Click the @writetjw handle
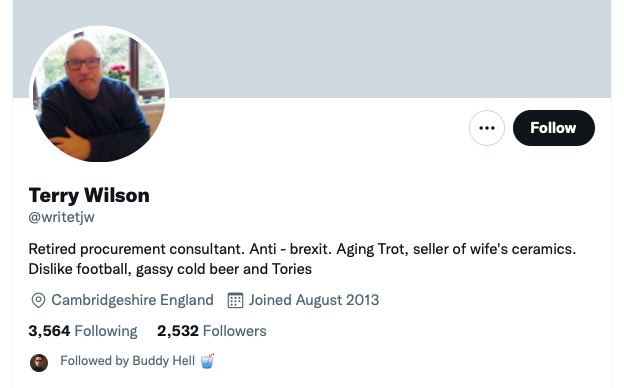 (62, 217)
